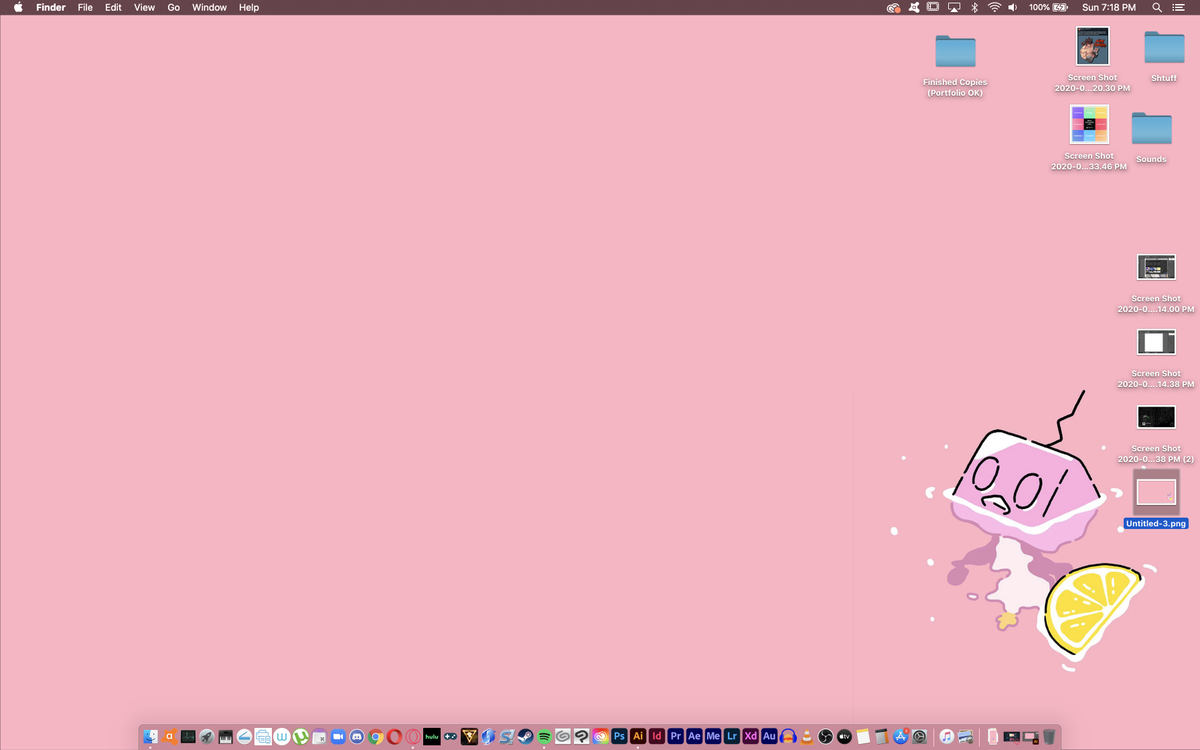The width and height of the screenshot is (1200, 750).
Task: Click the battery 100% indicator
Action: pos(1048,7)
